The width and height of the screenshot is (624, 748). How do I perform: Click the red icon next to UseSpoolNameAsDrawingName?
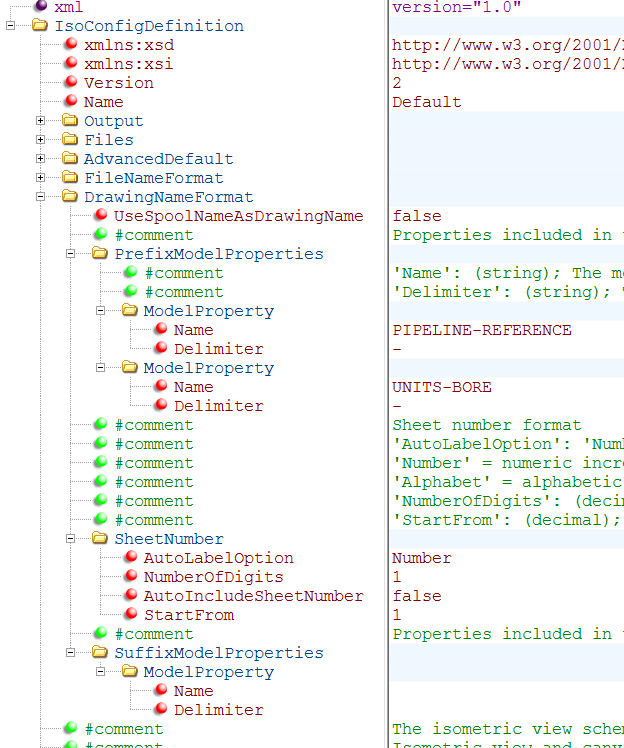tap(100, 216)
